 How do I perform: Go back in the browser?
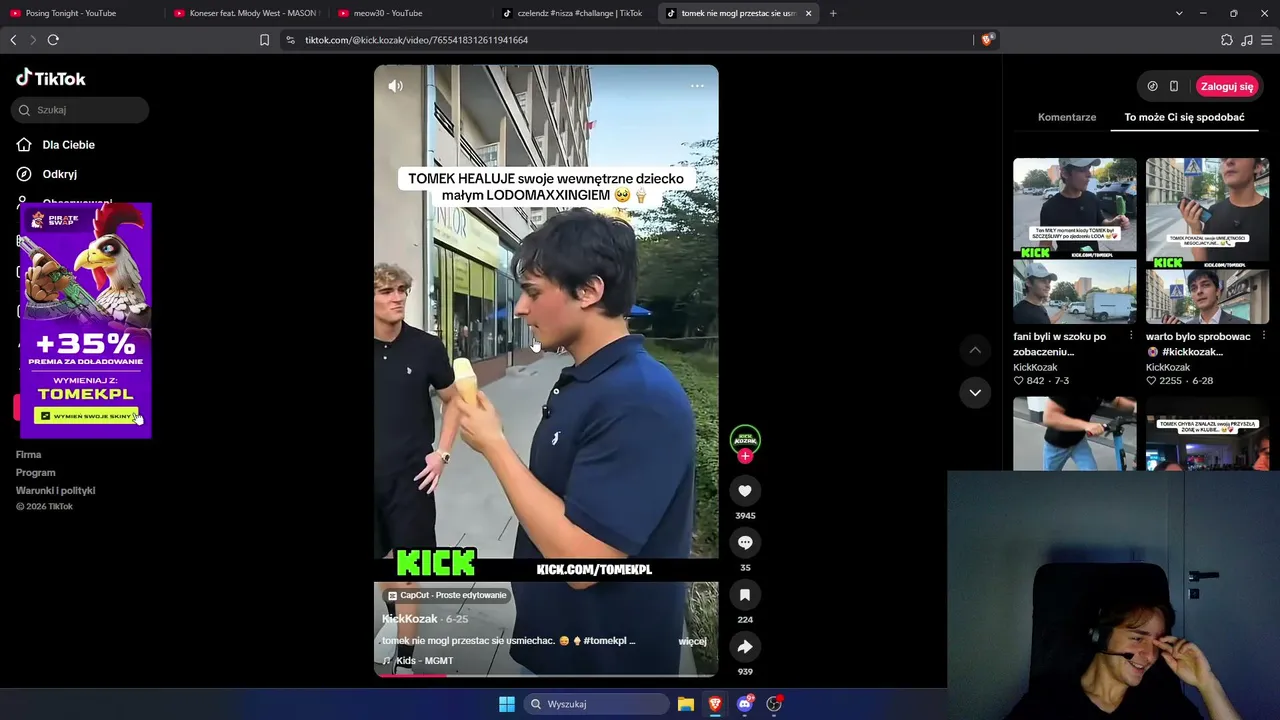13,40
